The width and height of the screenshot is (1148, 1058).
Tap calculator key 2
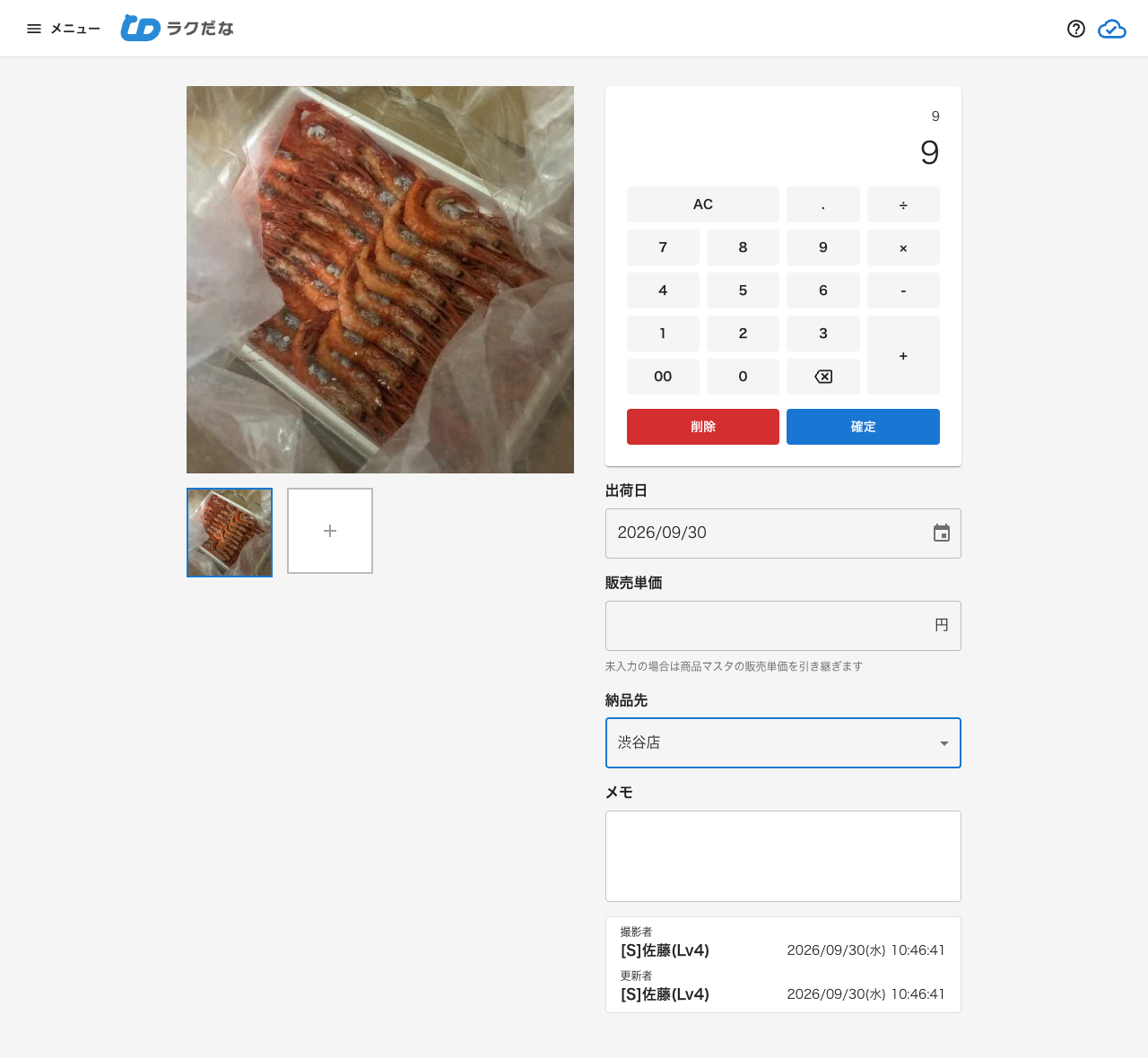point(743,334)
